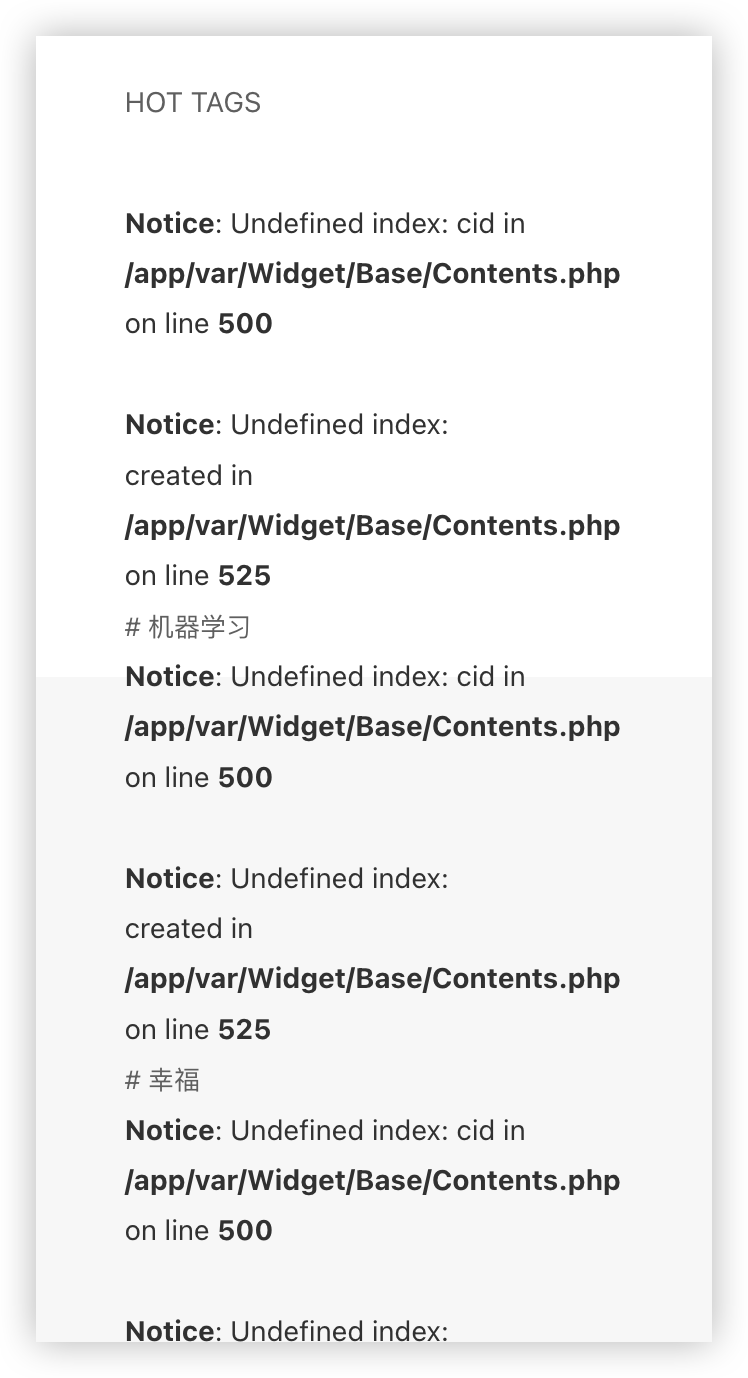The image size is (748, 1378).
Task: Click 'on line 500' text below the 幸福 tag
Action: (199, 1231)
